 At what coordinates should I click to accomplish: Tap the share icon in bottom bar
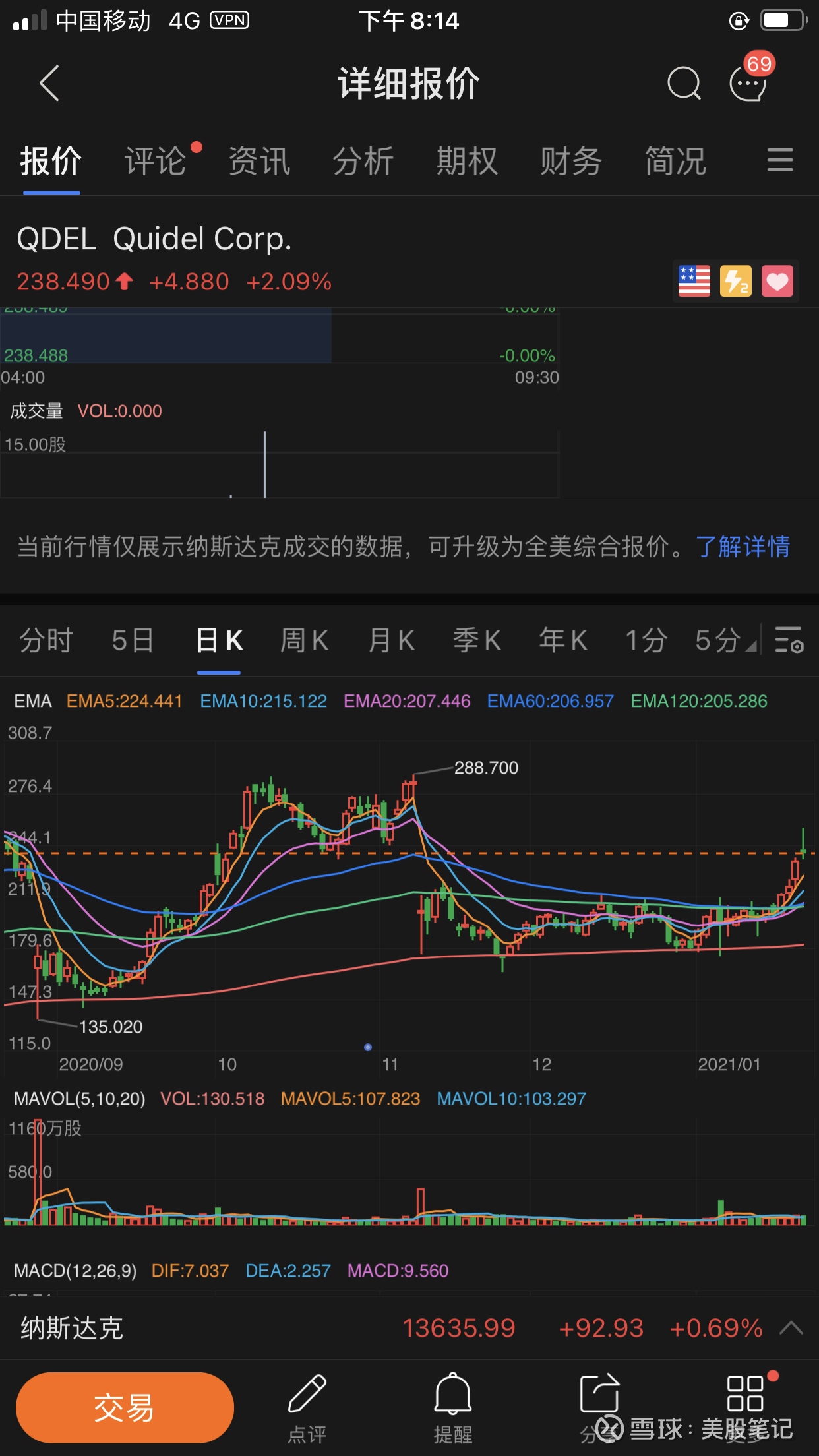[x=599, y=1394]
